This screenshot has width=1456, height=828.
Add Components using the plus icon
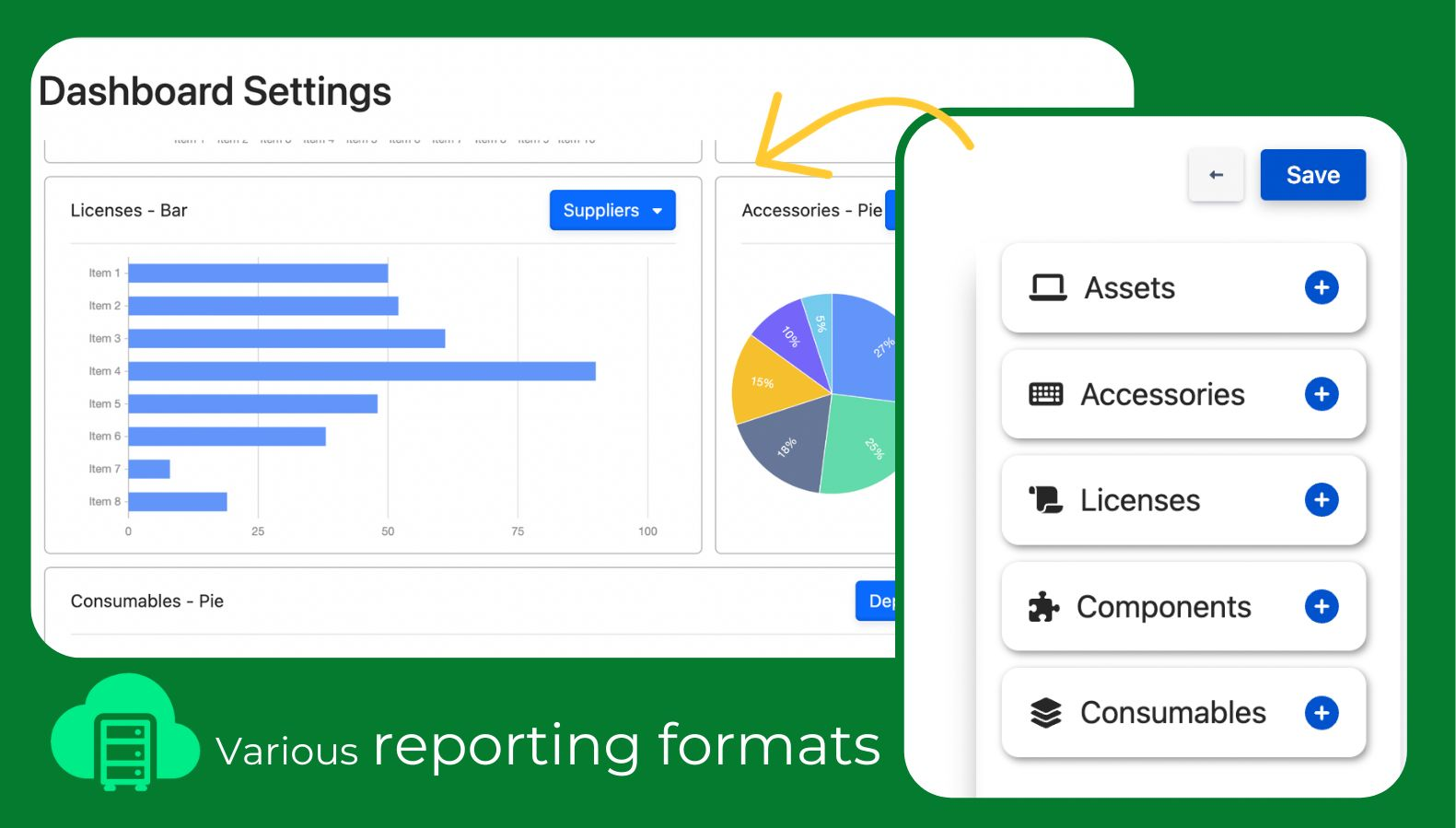1321,606
